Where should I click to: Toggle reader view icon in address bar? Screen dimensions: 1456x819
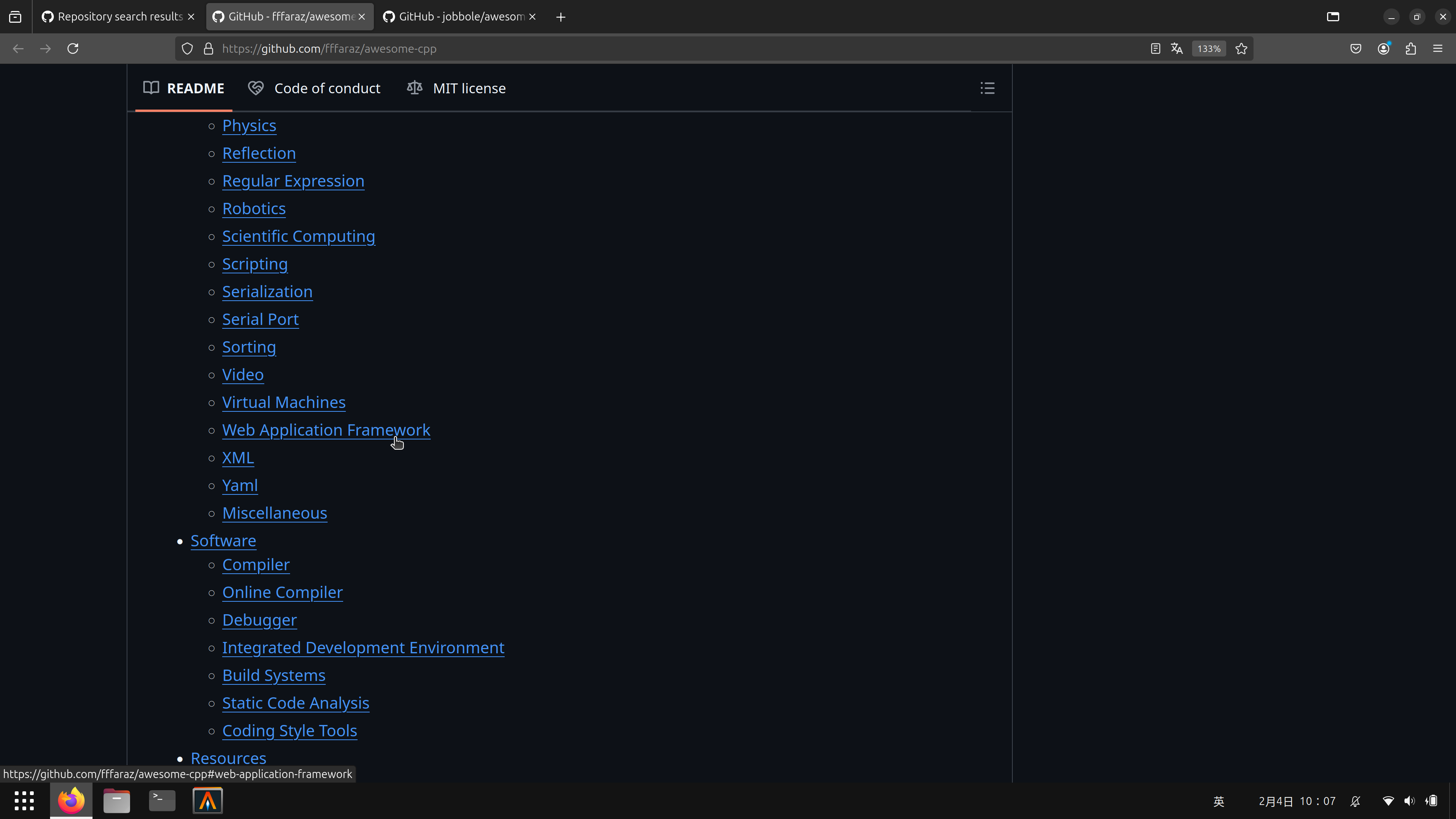pyautogui.click(x=1155, y=49)
